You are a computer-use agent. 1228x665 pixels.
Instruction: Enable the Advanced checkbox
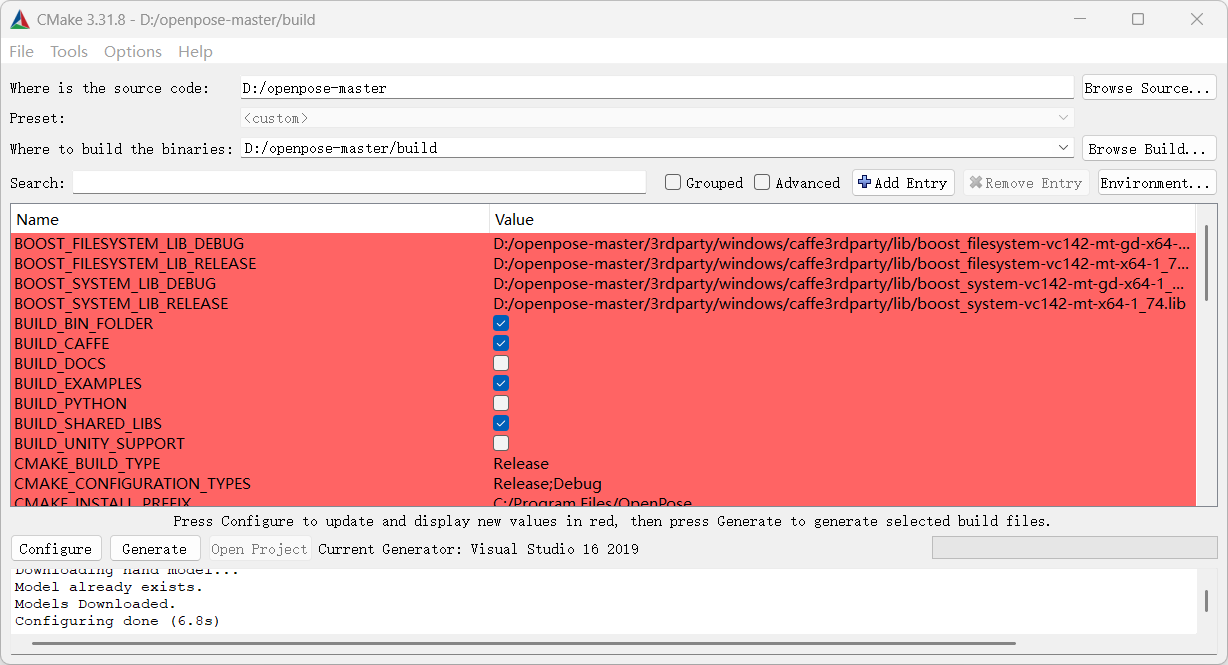[x=762, y=182]
